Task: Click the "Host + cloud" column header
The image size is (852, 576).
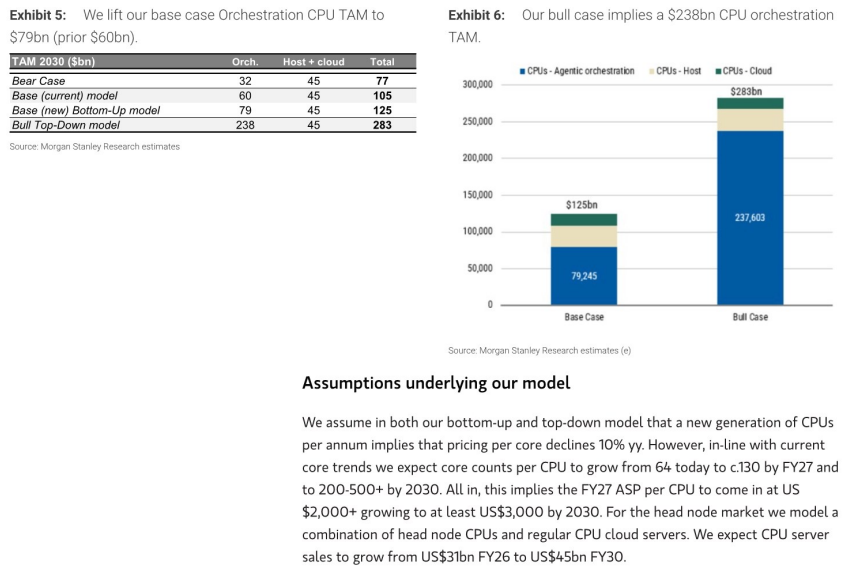Action: 314,62
